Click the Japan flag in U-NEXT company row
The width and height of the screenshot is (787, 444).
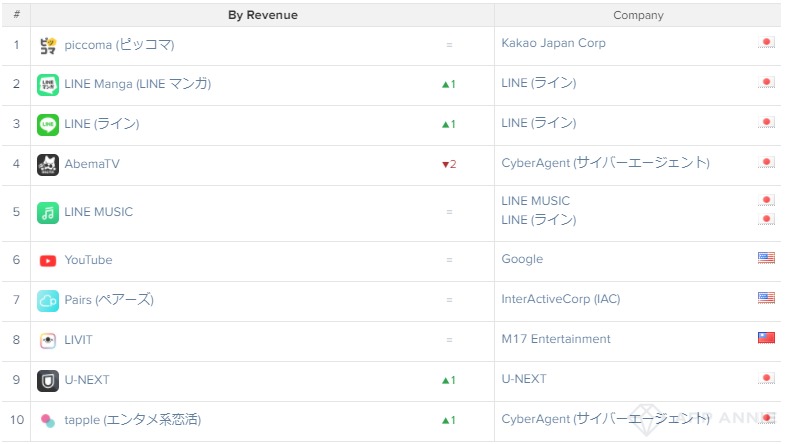pyautogui.click(x=766, y=378)
